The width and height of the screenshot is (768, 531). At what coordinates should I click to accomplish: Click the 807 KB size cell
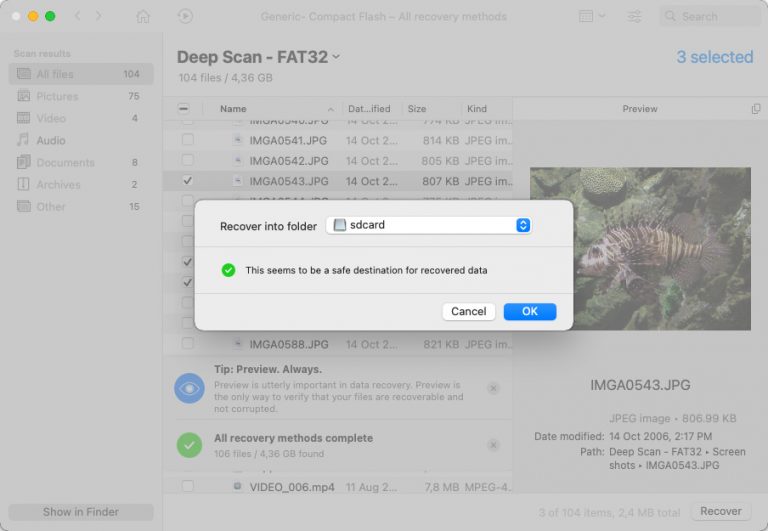point(440,182)
